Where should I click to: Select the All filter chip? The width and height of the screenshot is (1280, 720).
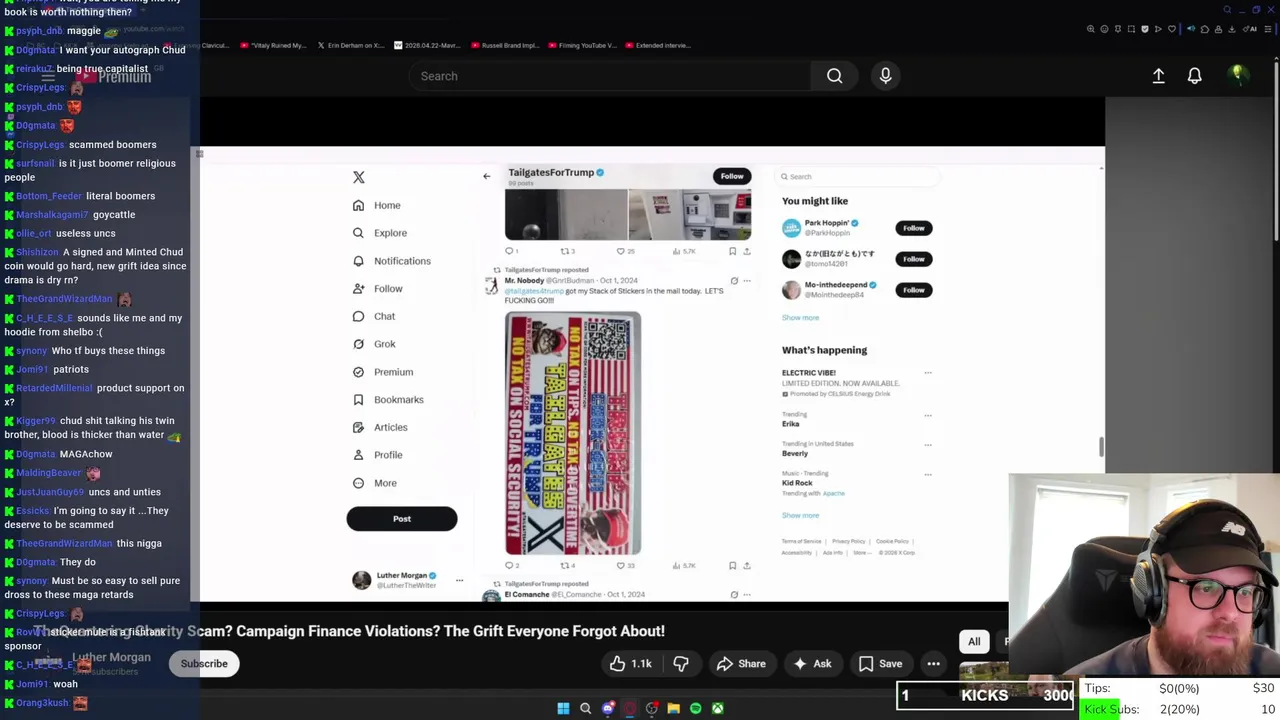(x=974, y=642)
